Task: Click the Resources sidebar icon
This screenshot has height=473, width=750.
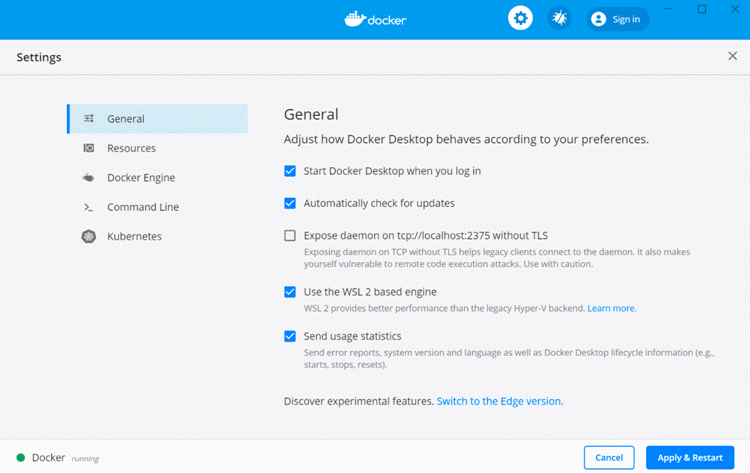Action: pos(89,148)
